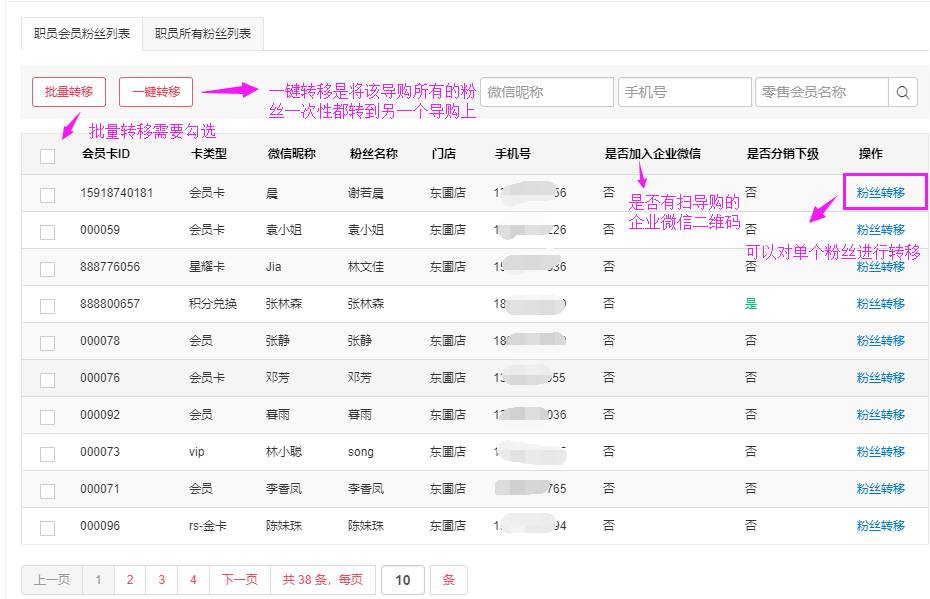Click the 一键转移 button
This screenshot has width=930, height=599.
tap(156, 92)
